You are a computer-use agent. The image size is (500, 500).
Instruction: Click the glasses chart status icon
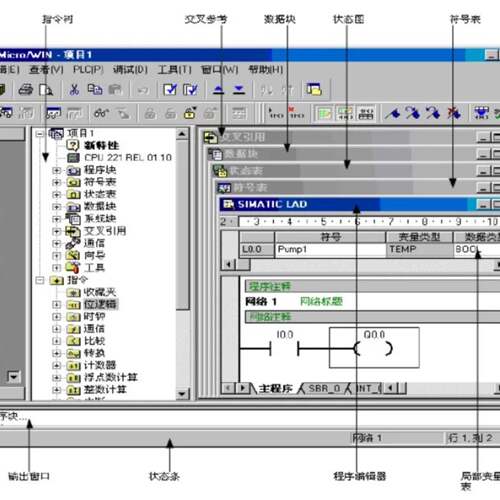[101, 113]
